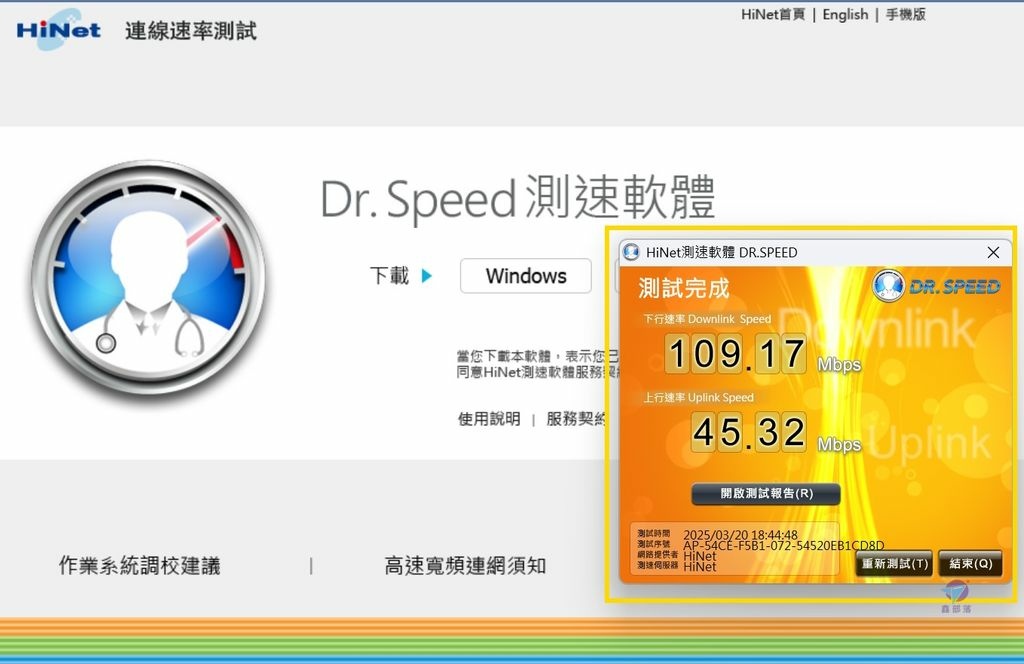Click the blue arrow next to 下載
Screen dimensions: 1024x664
click(x=426, y=276)
